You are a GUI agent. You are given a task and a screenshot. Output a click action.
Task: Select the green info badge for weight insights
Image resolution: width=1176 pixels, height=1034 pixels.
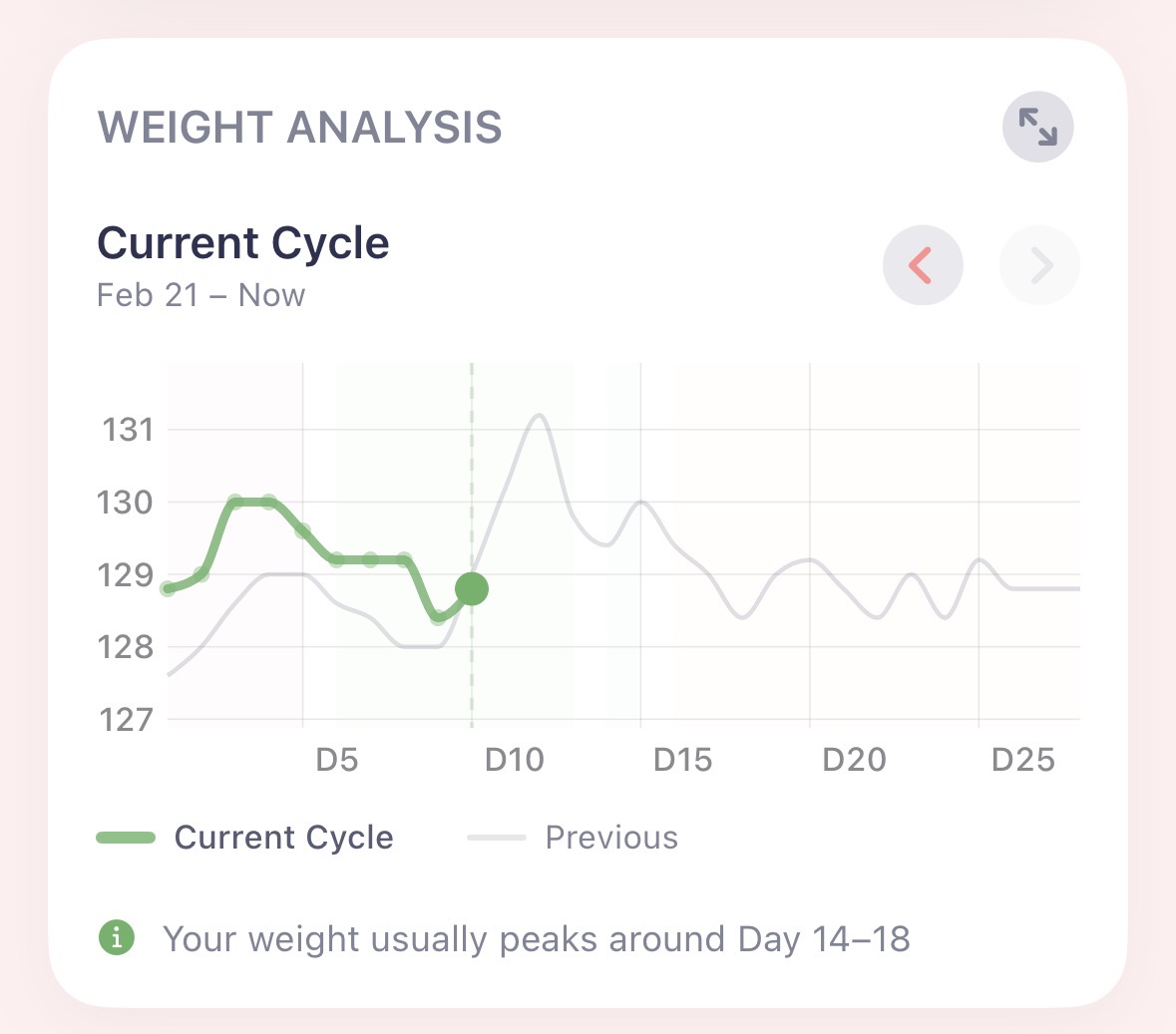[x=117, y=938]
